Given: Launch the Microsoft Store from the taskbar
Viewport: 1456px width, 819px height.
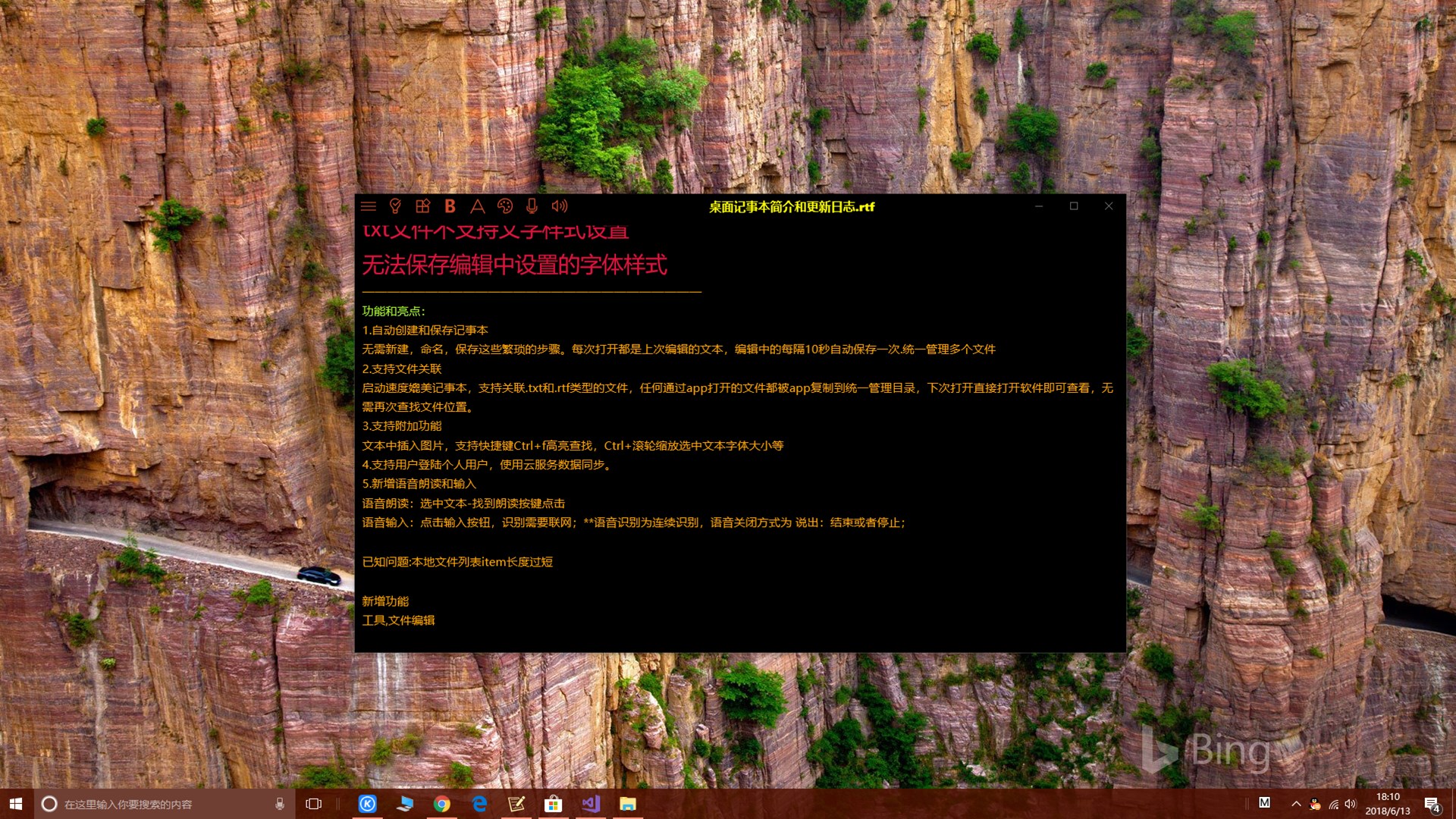Looking at the screenshot, I should pos(554,804).
